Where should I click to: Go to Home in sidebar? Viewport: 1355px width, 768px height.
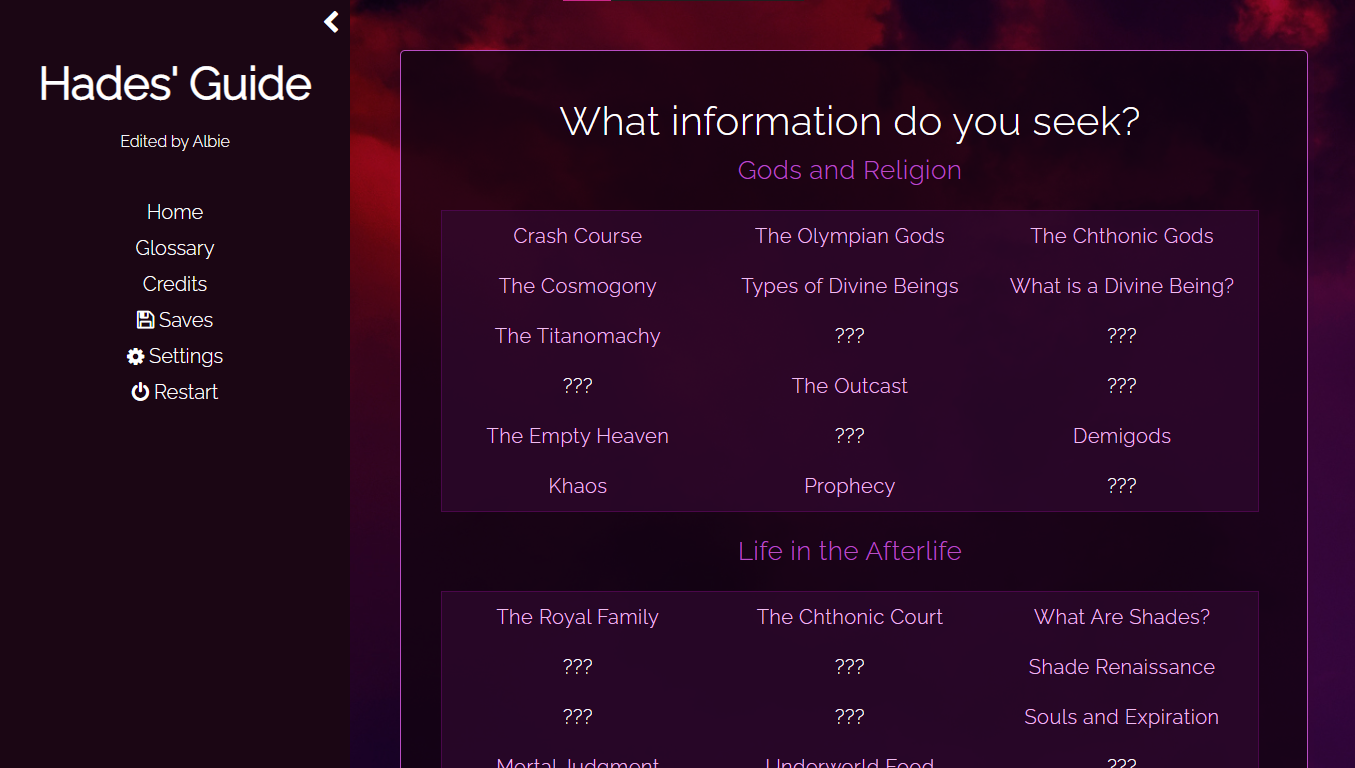pos(175,212)
